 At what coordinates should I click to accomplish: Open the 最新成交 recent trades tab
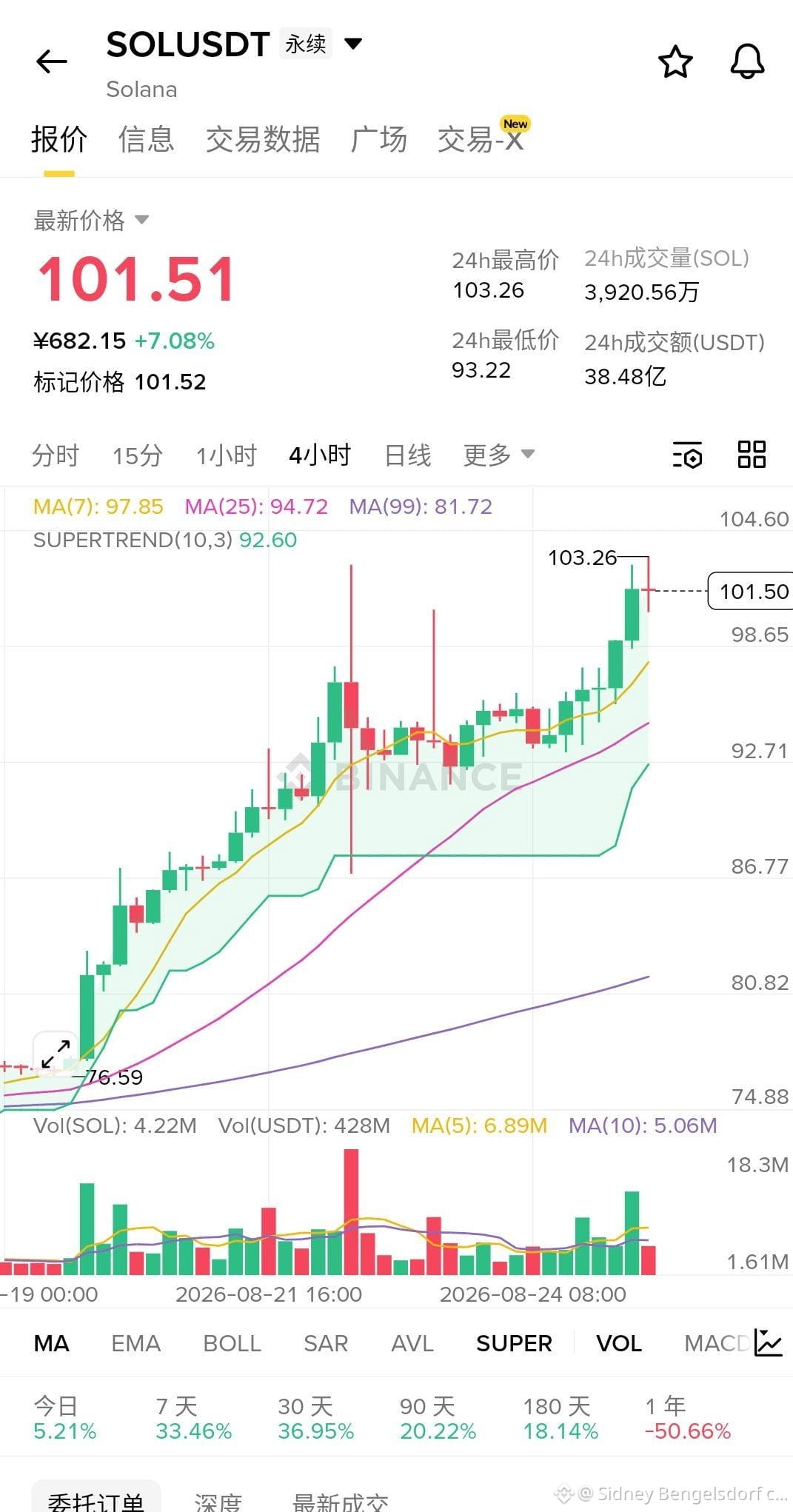[x=340, y=1502]
